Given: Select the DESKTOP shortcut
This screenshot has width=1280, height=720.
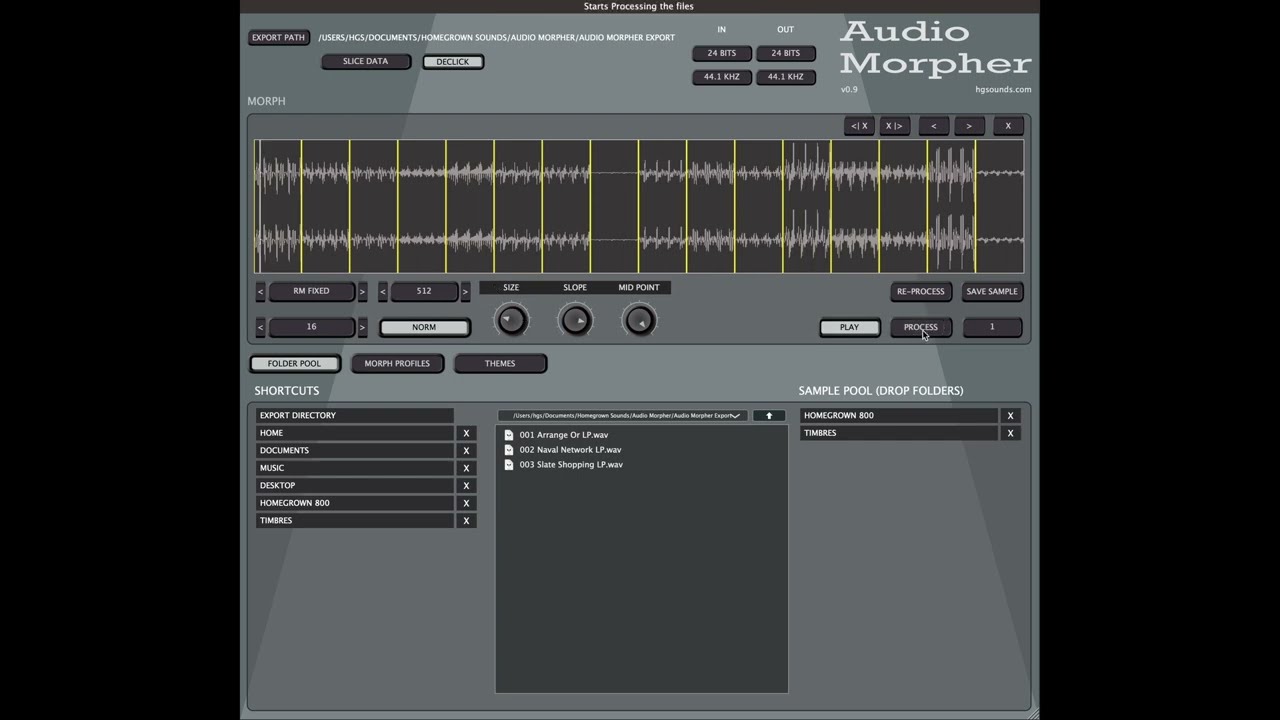Looking at the screenshot, I should [x=355, y=486].
